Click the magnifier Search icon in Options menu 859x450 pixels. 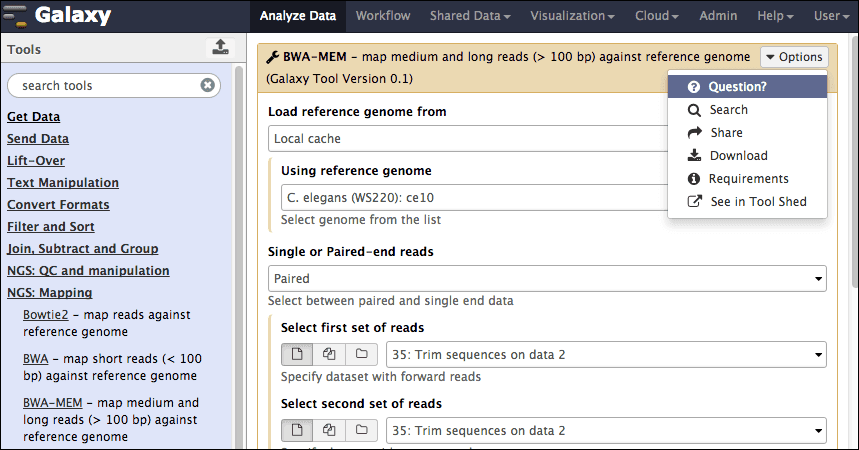[694, 110]
